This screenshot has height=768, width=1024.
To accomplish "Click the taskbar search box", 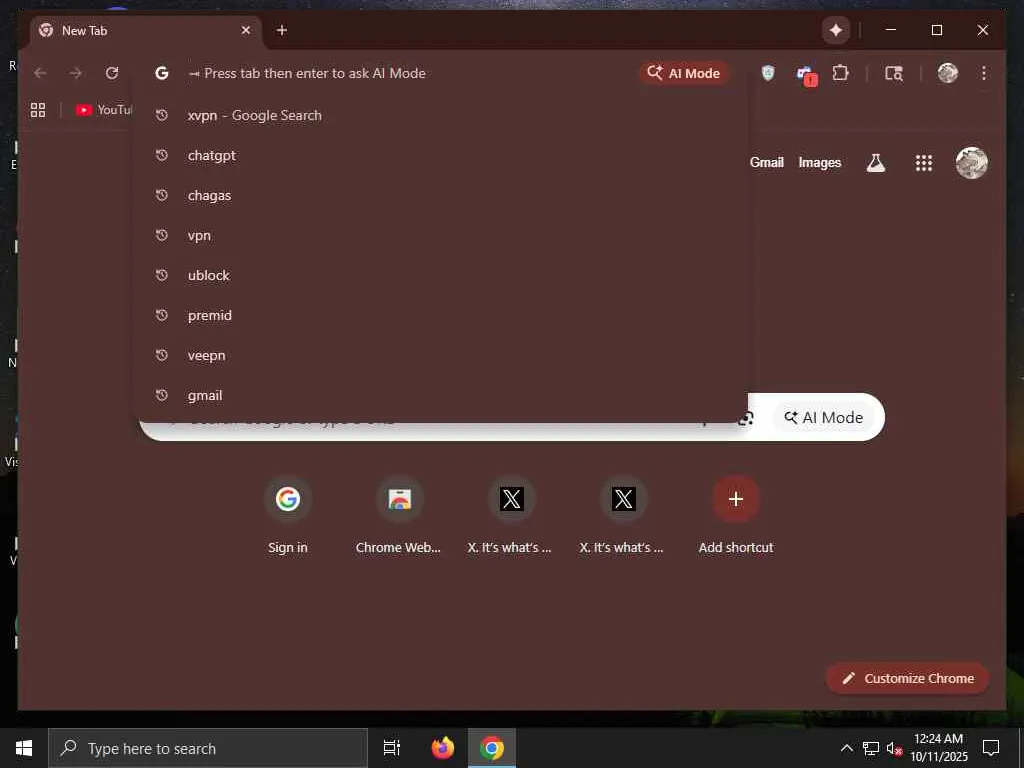I will (208, 748).
